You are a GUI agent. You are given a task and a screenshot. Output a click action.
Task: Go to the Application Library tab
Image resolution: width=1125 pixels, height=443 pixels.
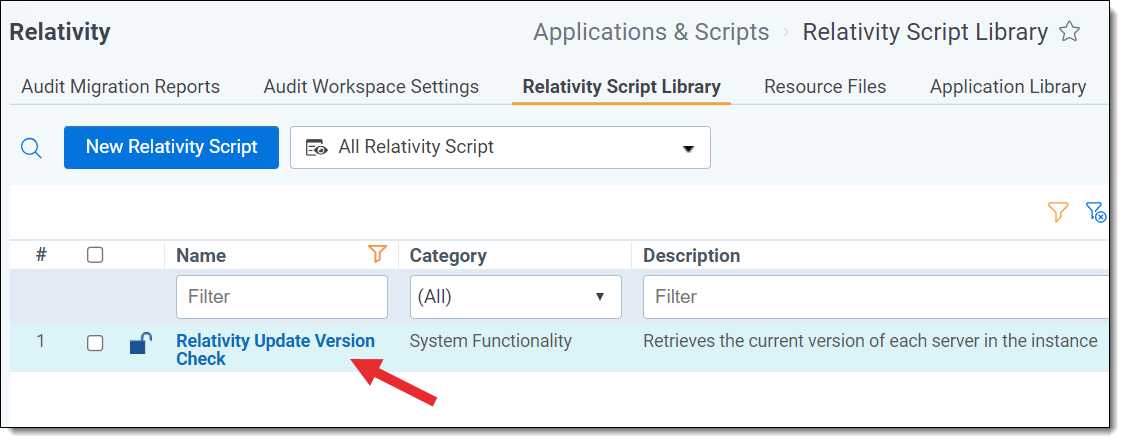pyautogui.click(x=1007, y=87)
